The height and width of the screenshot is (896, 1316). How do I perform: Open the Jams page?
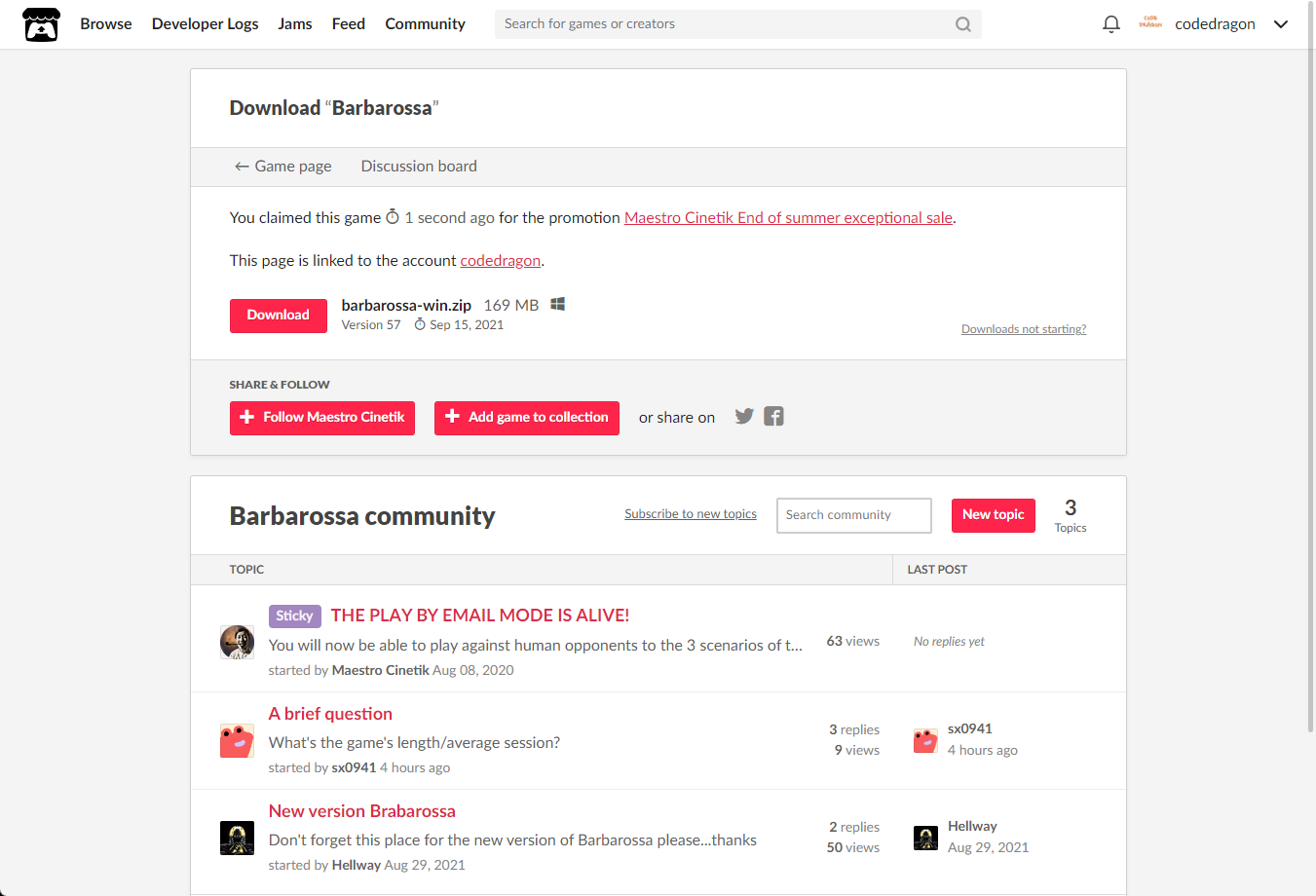[x=295, y=23]
